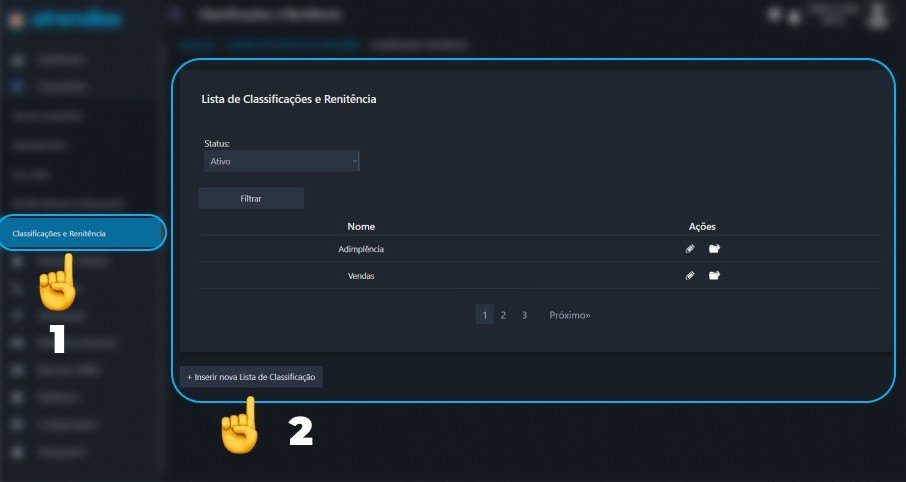
Task: Click the Ações column header
Action: (x=702, y=227)
